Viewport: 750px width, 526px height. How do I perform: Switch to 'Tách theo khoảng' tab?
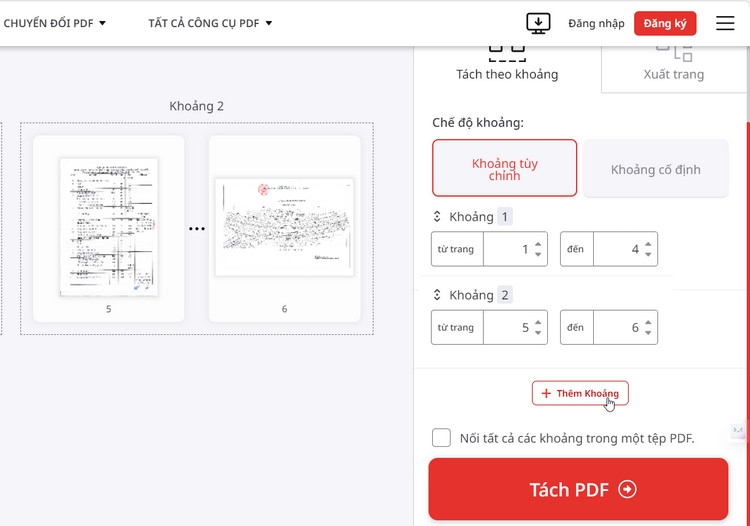pos(507,69)
